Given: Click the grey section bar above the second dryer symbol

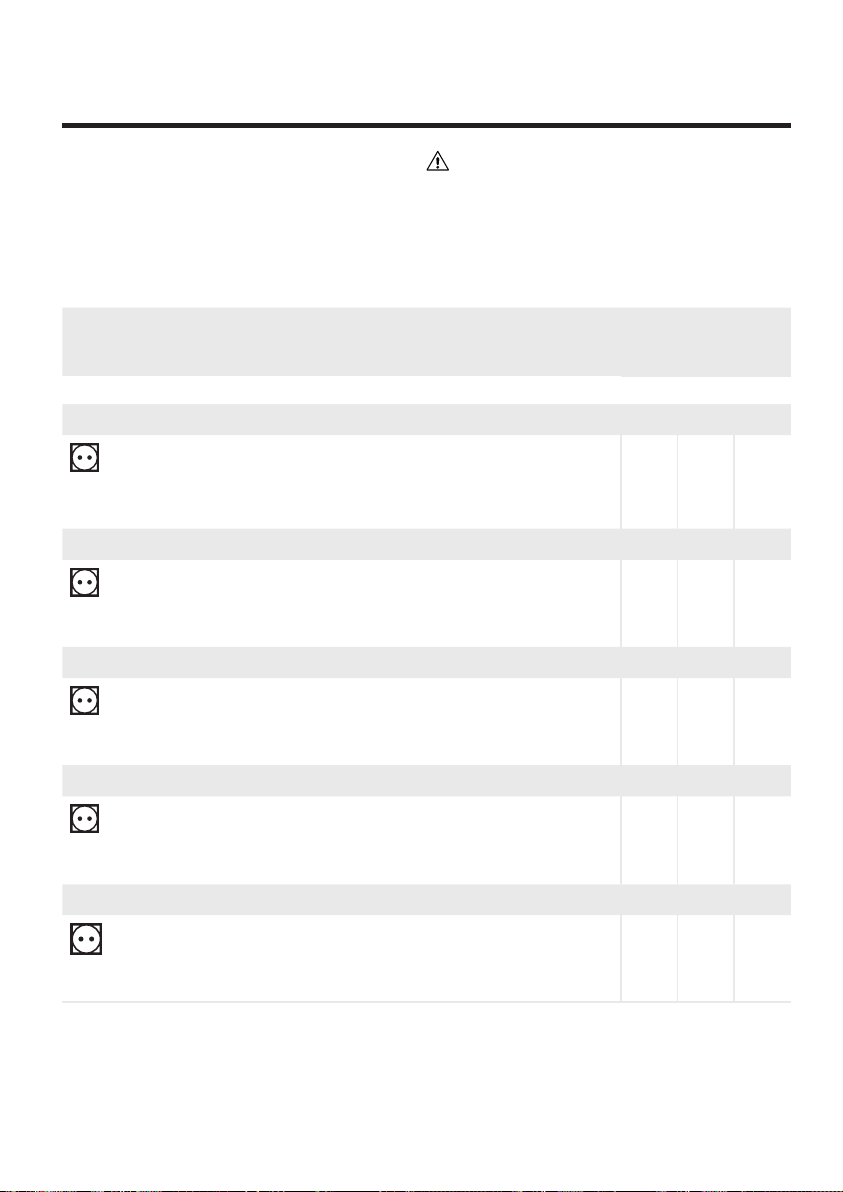Looking at the screenshot, I should click(x=426, y=544).
